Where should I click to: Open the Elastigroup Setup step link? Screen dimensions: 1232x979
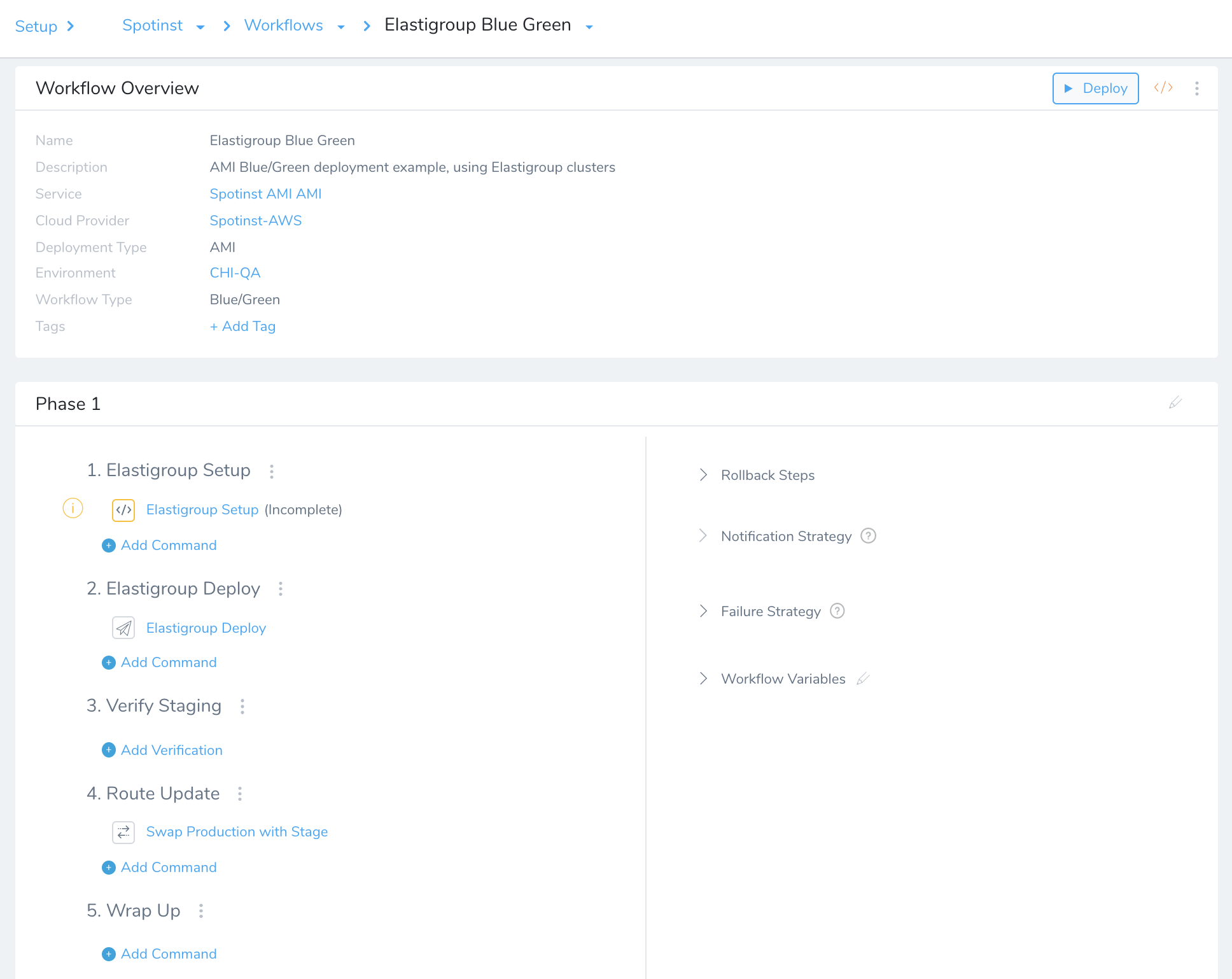coord(202,509)
